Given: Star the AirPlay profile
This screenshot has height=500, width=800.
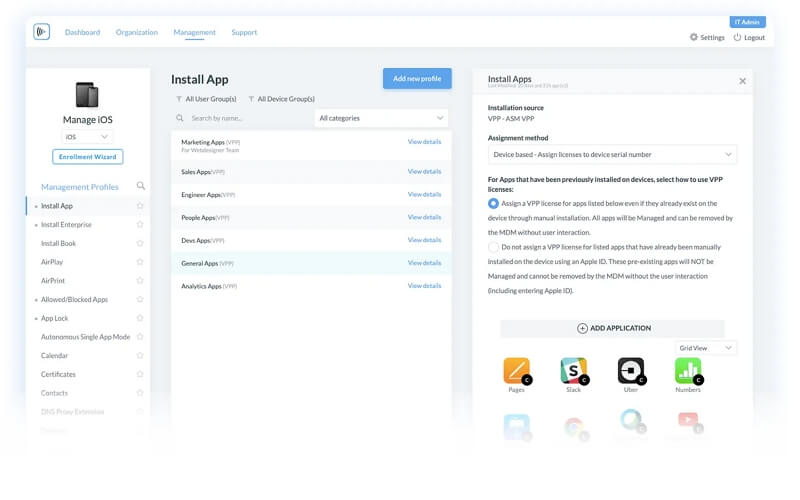Looking at the screenshot, I should pyautogui.click(x=140, y=262).
